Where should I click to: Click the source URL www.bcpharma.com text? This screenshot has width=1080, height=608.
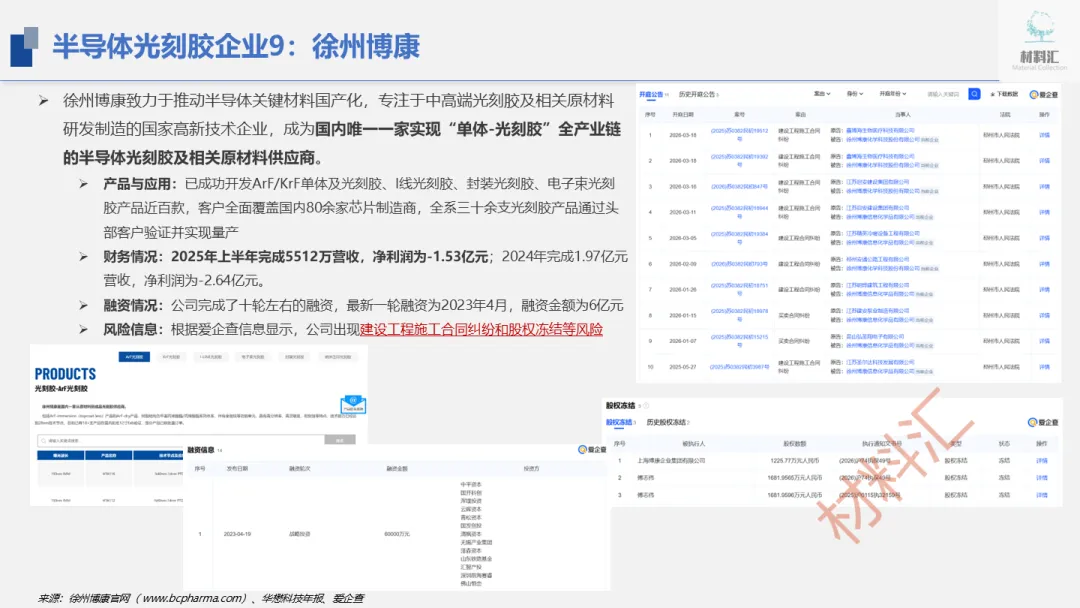click(x=194, y=598)
